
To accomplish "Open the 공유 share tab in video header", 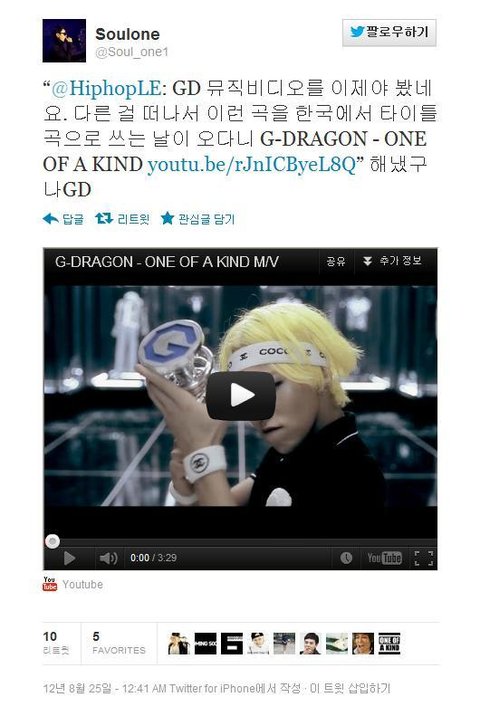I will click(x=336, y=261).
